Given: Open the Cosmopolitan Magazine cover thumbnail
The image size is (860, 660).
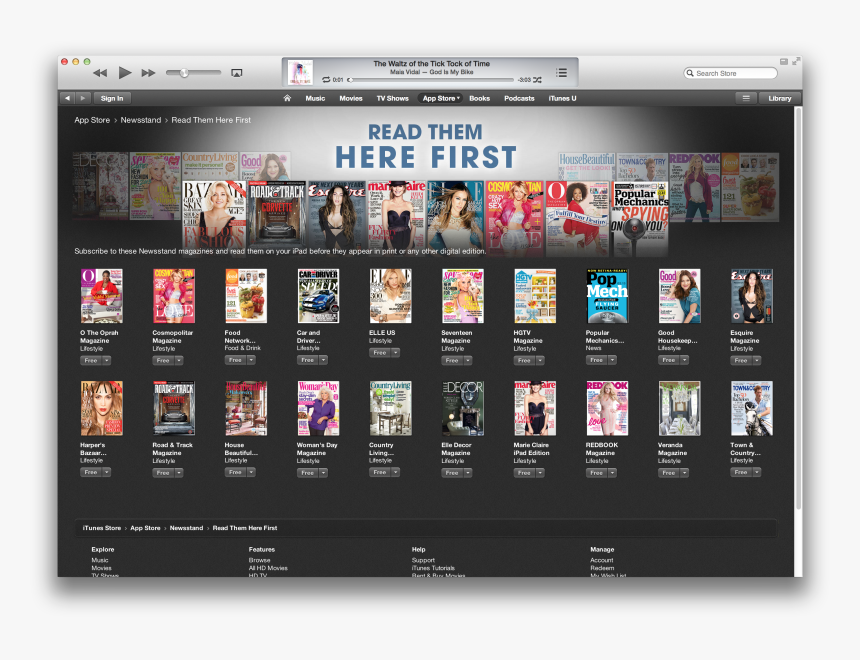Looking at the screenshot, I should pyautogui.click(x=174, y=296).
